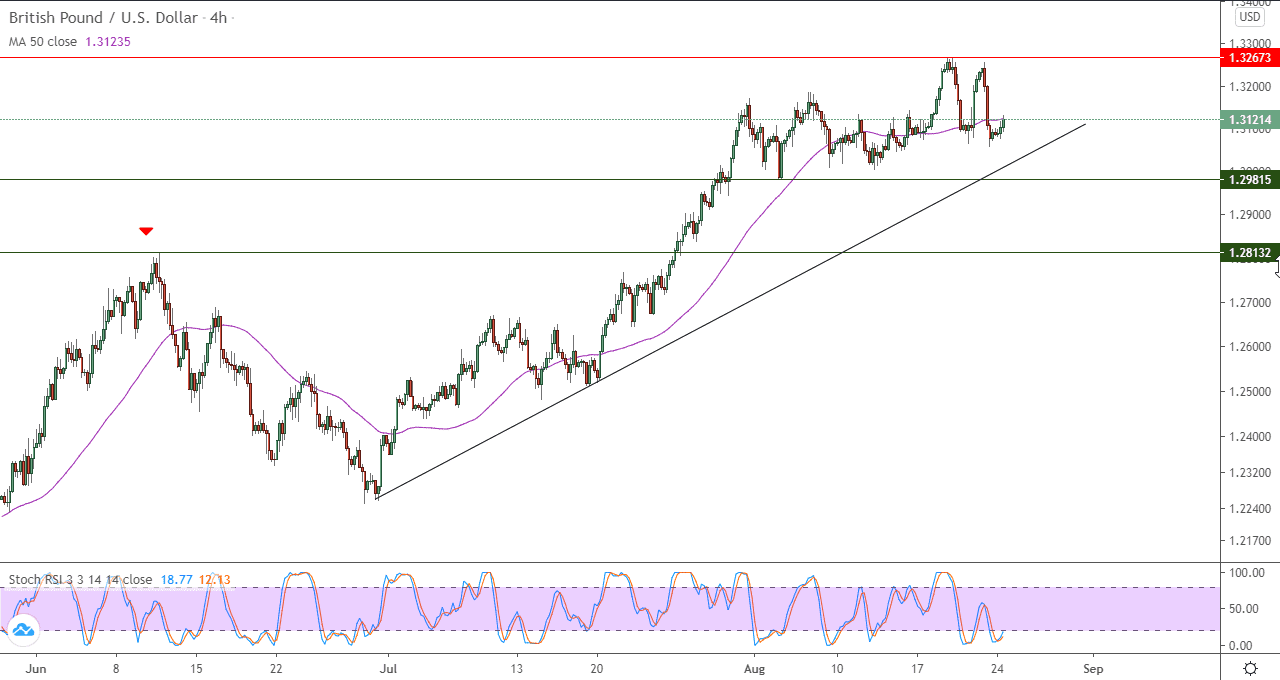The height and width of the screenshot is (680, 1280).
Task: Click the 13 date label in July
Action: [x=516, y=669]
